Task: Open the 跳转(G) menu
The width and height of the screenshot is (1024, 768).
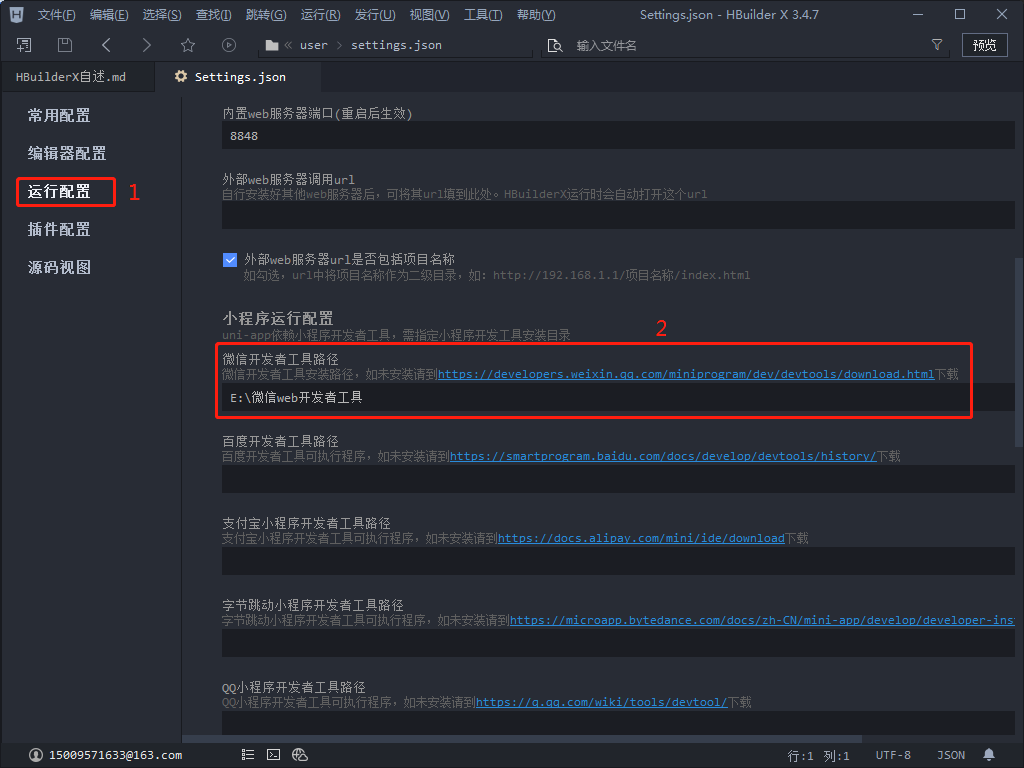Action: [266, 14]
